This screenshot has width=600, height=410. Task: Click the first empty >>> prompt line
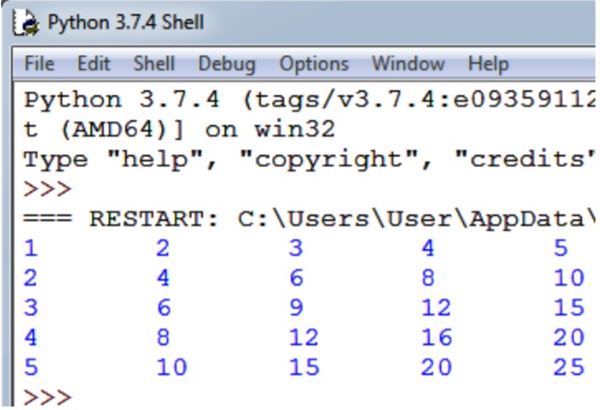(x=47, y=189)
